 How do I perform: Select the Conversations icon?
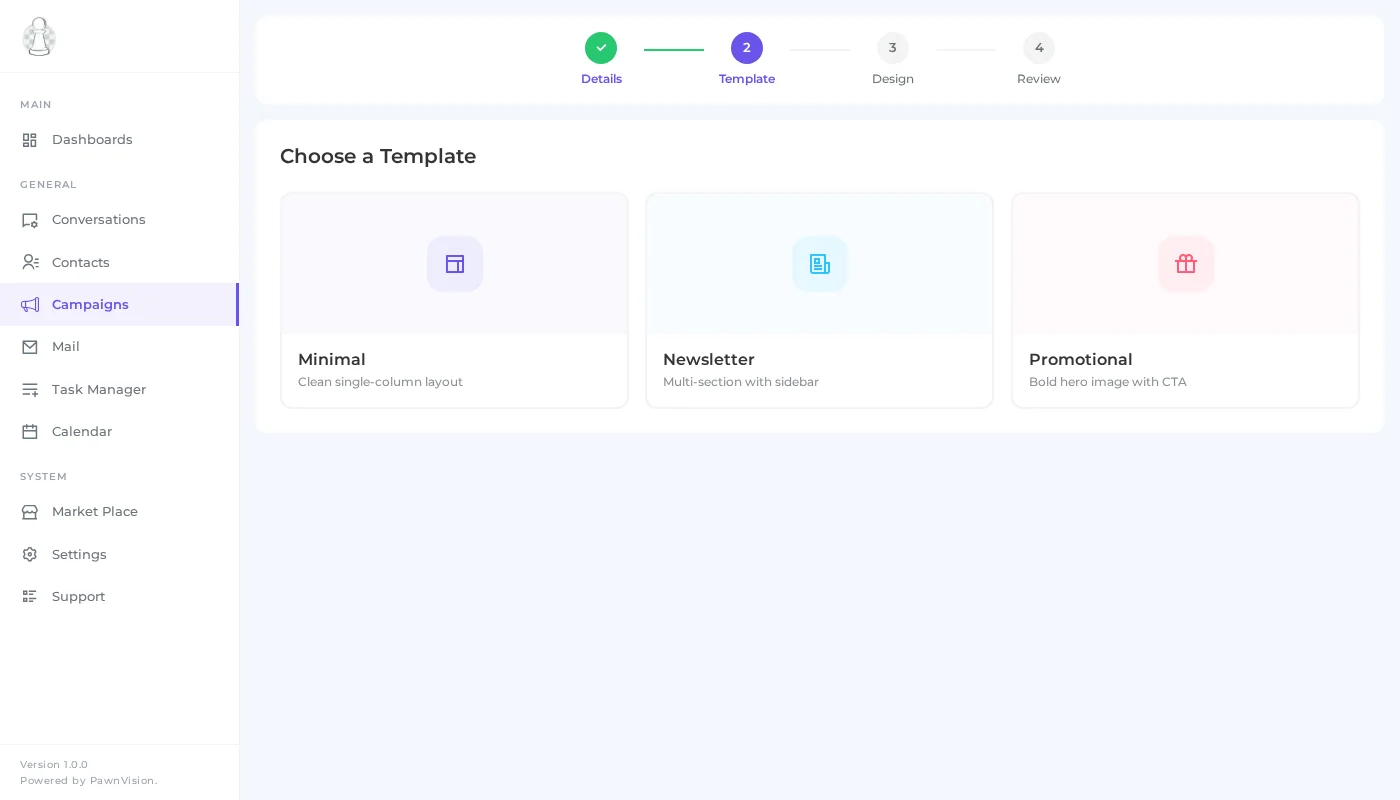click(x=30, y=220)
